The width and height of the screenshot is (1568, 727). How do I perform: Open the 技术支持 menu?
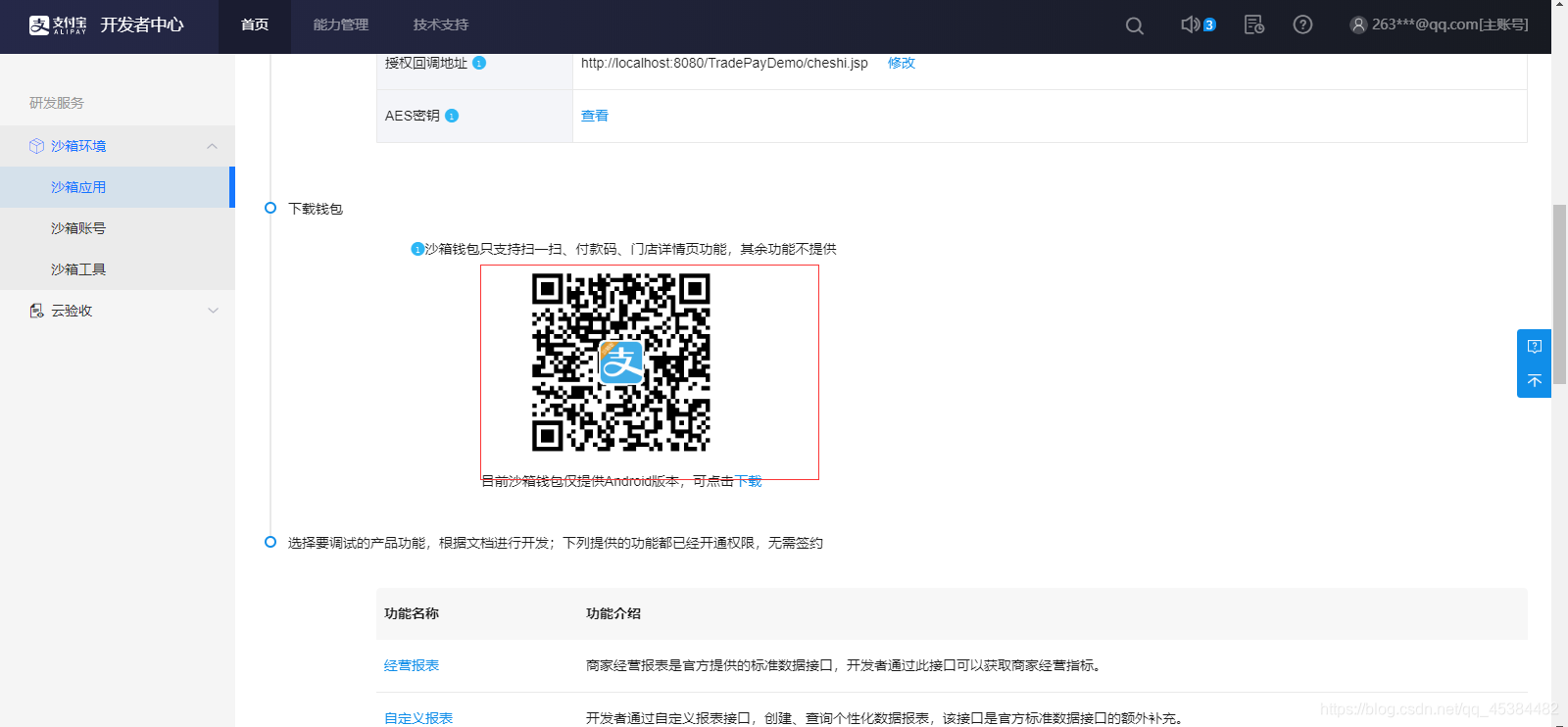(x=441, y=25)
